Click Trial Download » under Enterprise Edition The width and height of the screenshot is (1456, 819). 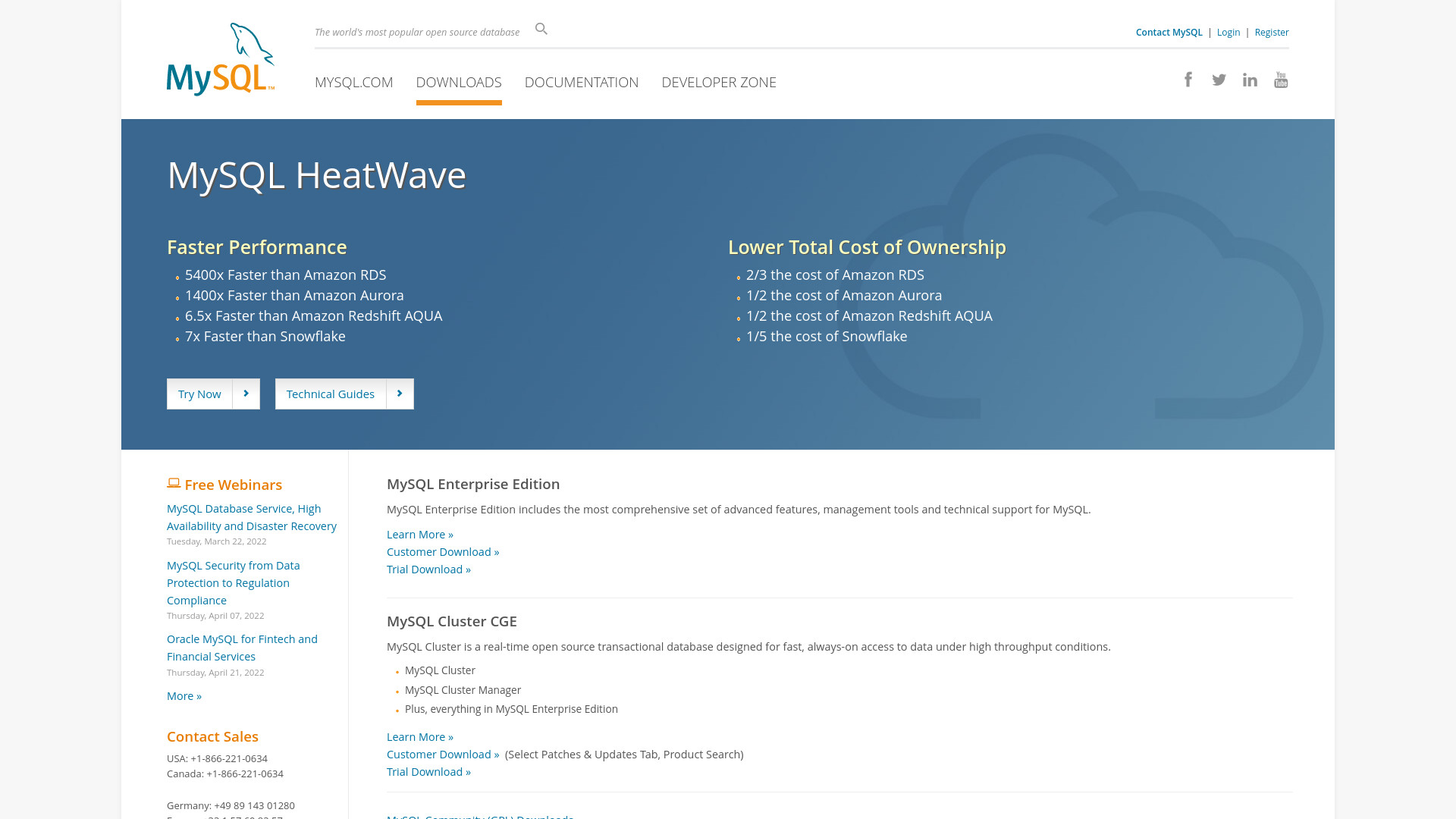[428, 569]
